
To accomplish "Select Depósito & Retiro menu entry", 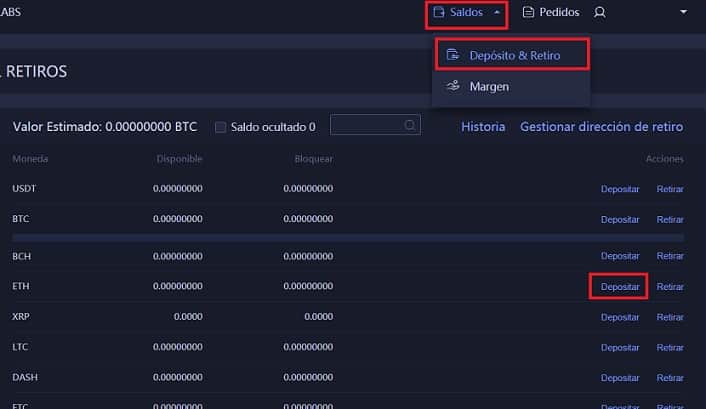I will pos(512,55).
